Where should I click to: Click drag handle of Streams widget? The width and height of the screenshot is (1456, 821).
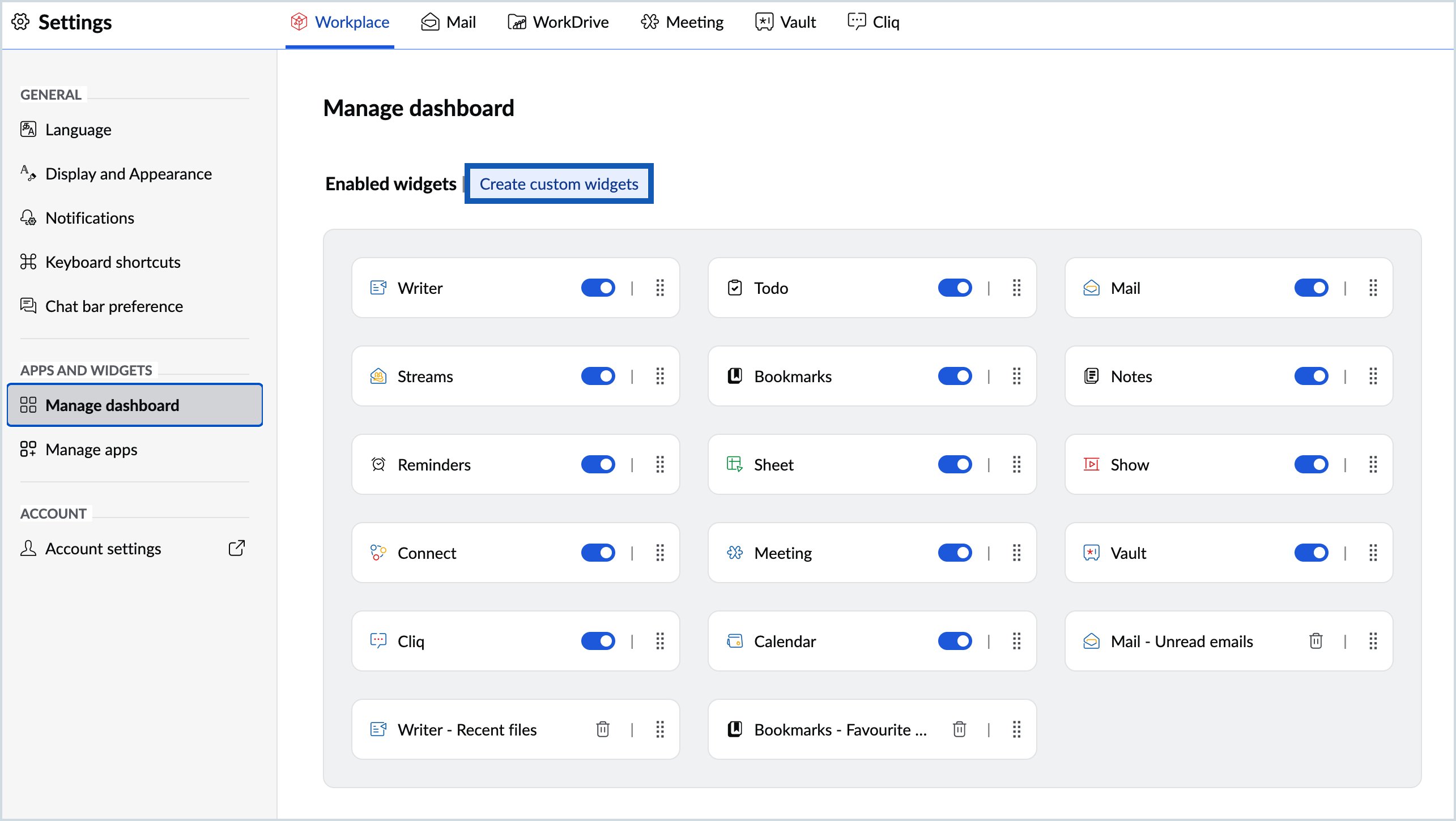pos(660,376)
